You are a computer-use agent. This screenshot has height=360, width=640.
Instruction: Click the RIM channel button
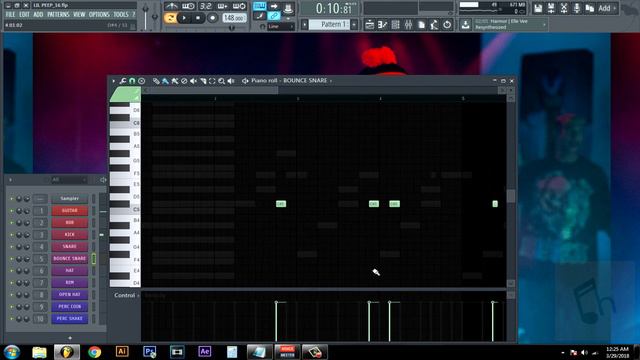69,282
